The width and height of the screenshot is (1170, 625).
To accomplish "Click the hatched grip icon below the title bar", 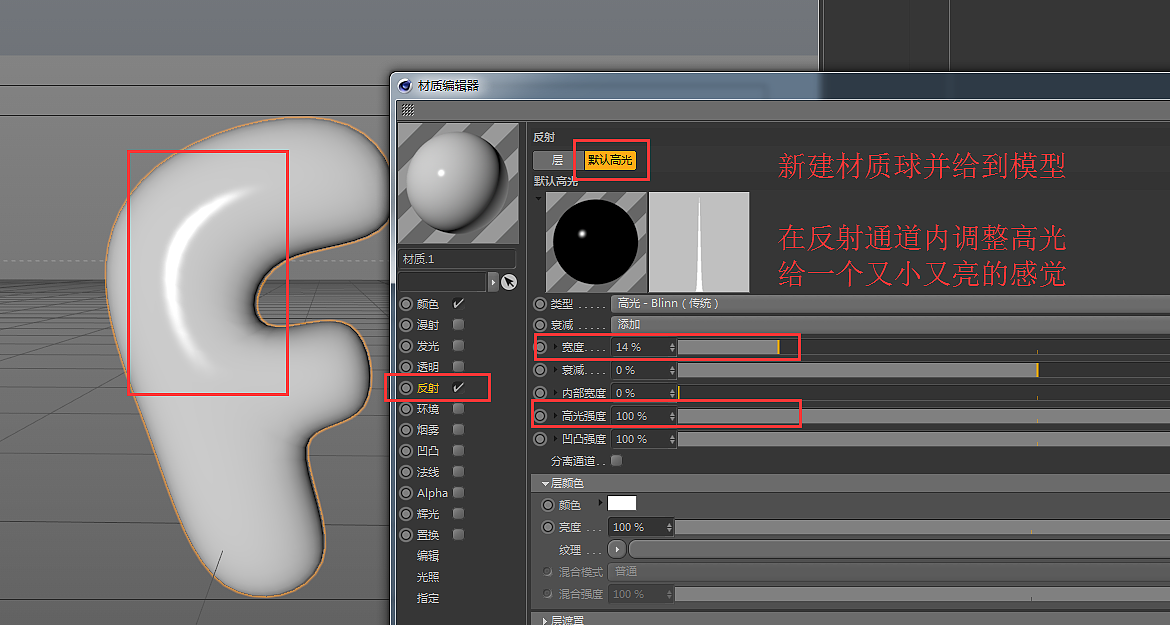I will click(408, 110).
